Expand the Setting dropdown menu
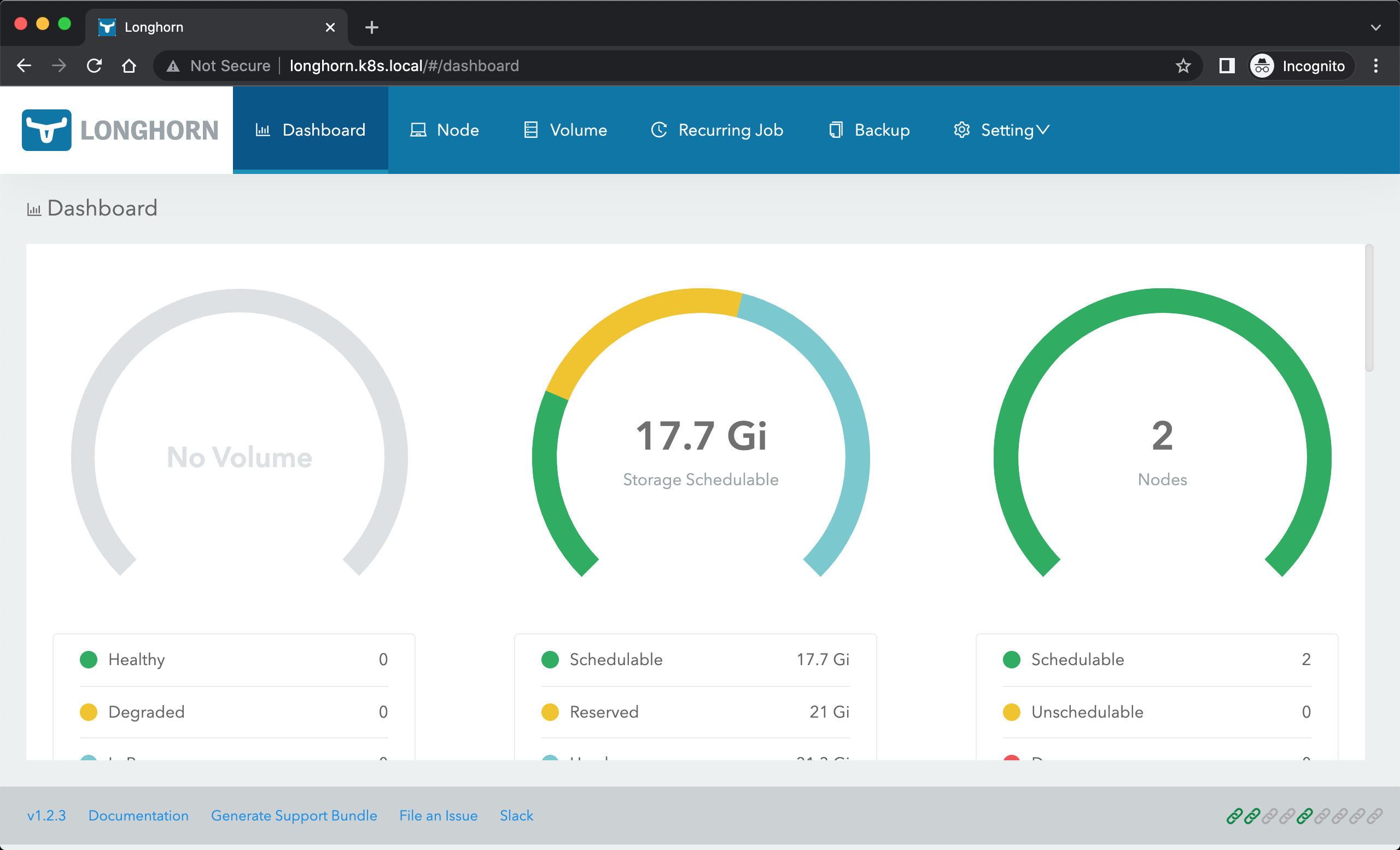Image resolution: width=1400 pixels, height=850 pixels. click(x=1001, y=130)
